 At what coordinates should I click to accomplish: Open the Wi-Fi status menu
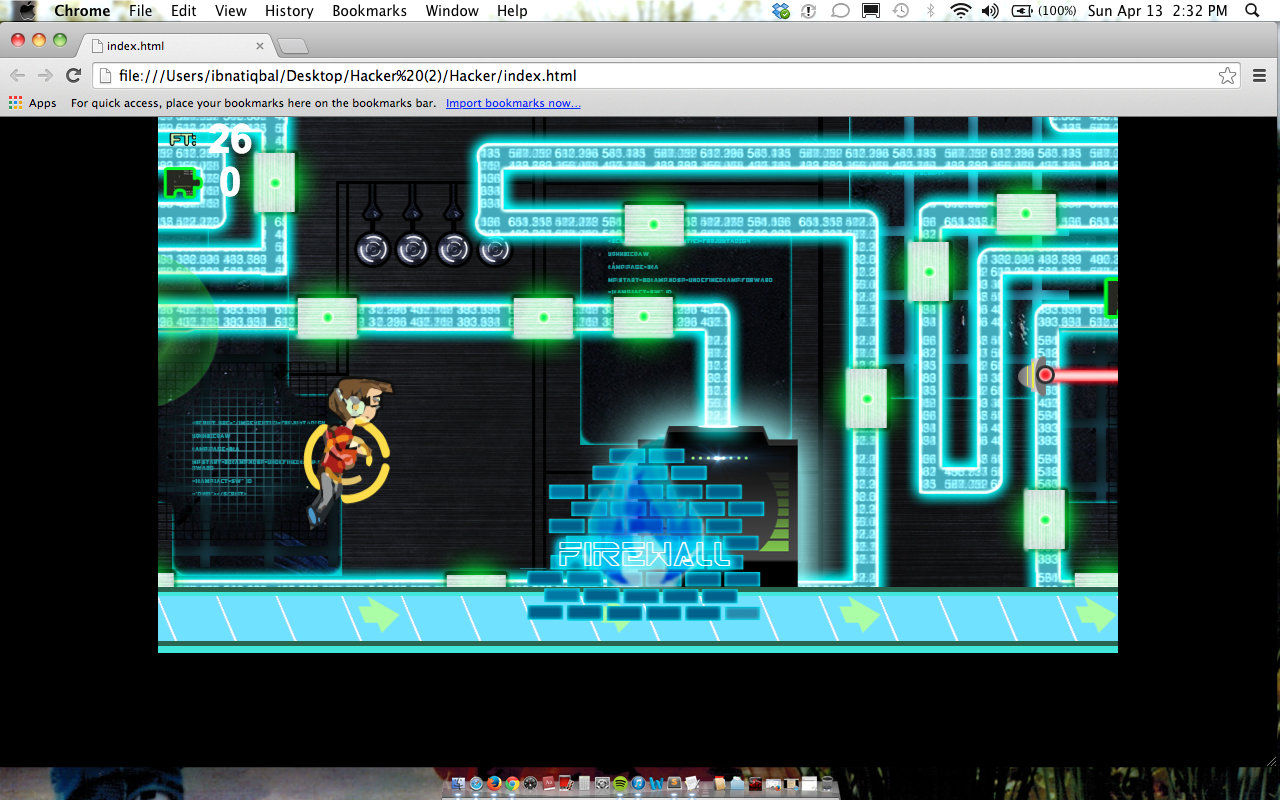(961, 11)
